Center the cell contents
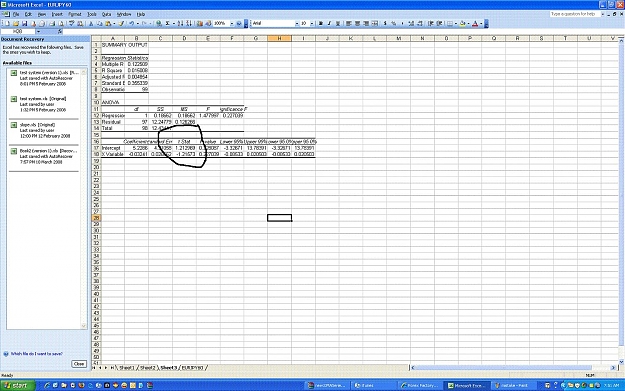Image resolution: width=625 pixels, height=391 pixels. 358,24
